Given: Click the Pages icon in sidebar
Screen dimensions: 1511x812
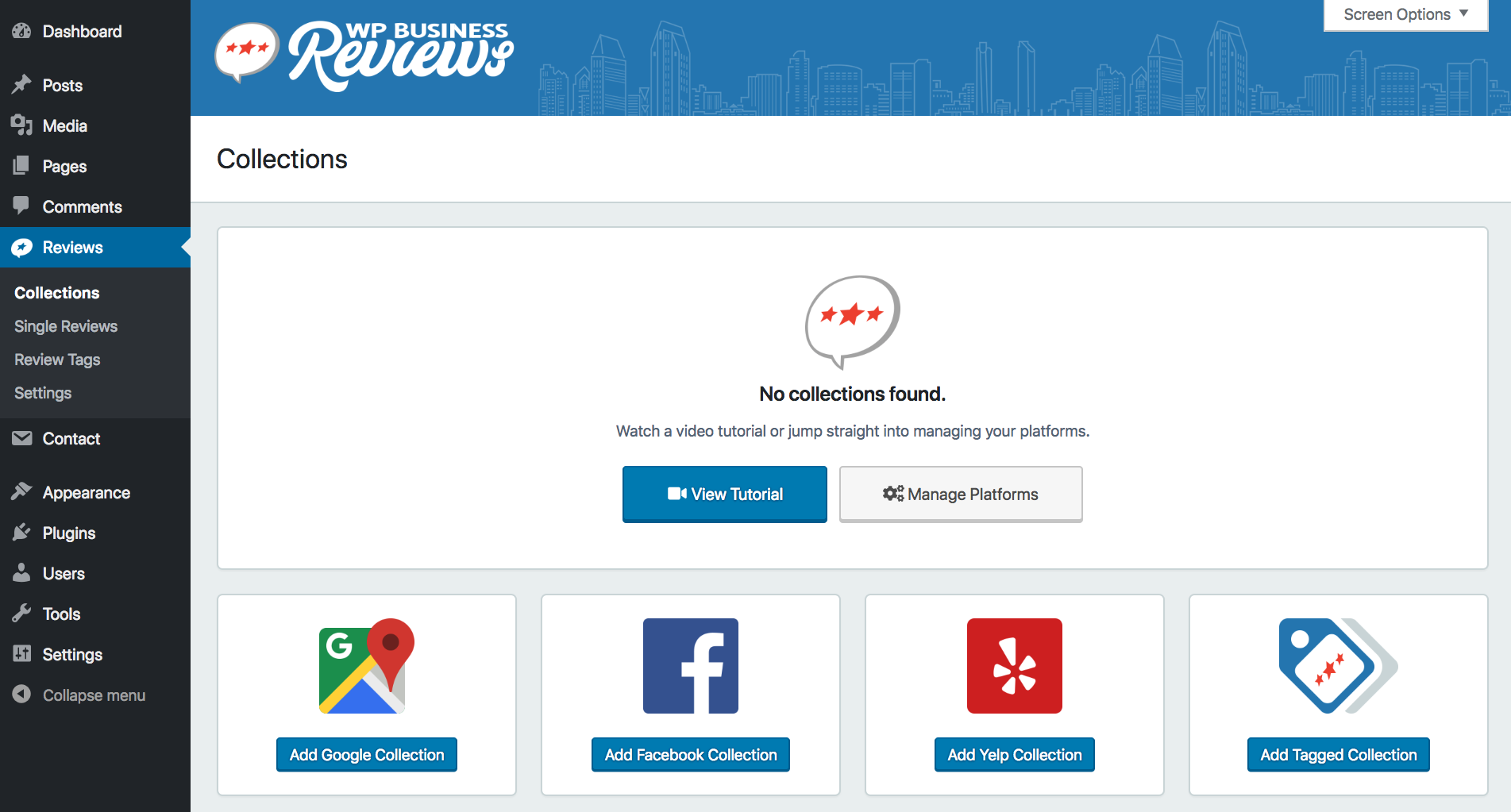Looking at the screenshot, I should [21, 166].
